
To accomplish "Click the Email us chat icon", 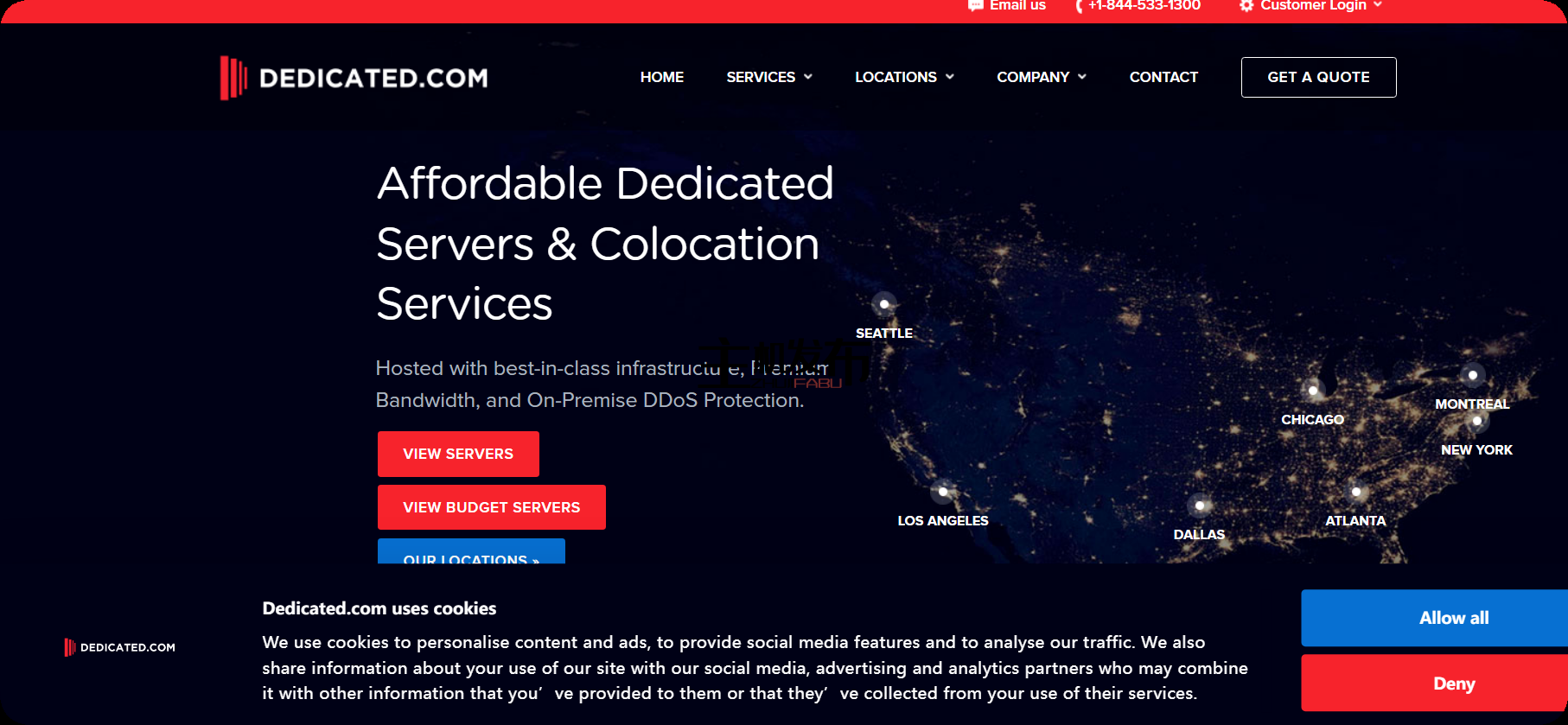I will tap(976, 5).
